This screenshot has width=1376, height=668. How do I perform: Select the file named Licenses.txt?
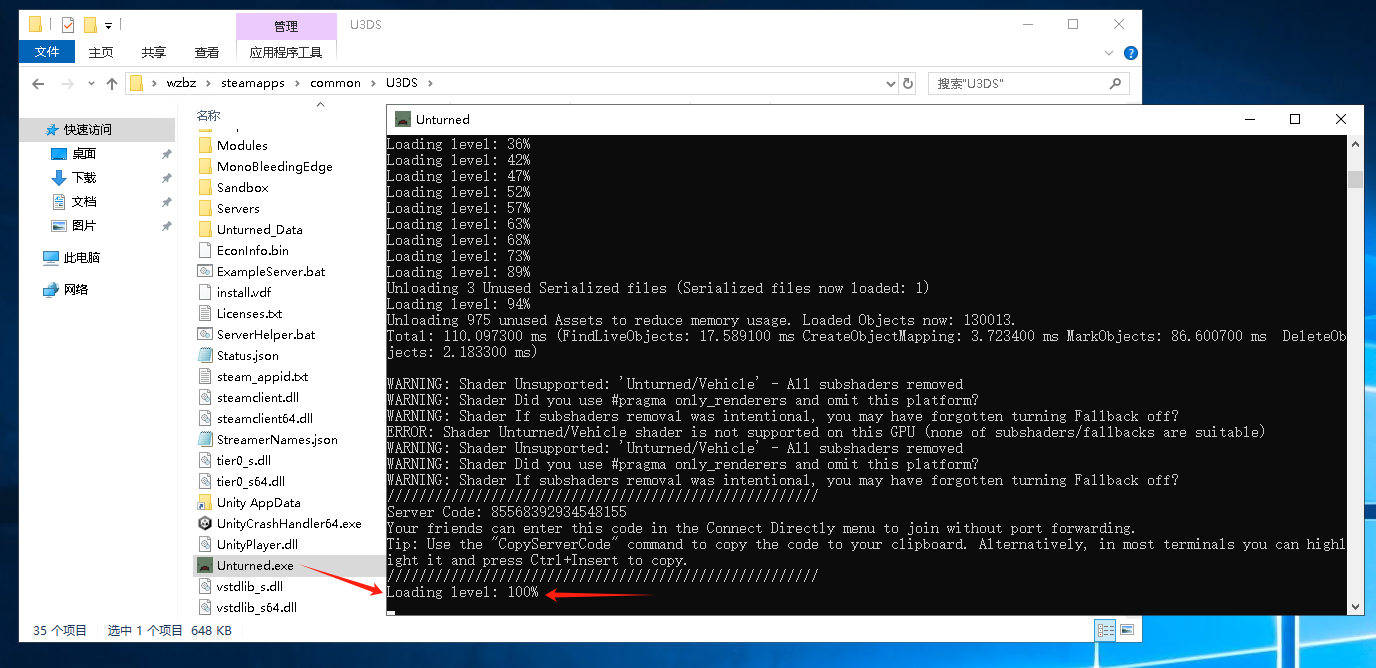tap(250, 313)
